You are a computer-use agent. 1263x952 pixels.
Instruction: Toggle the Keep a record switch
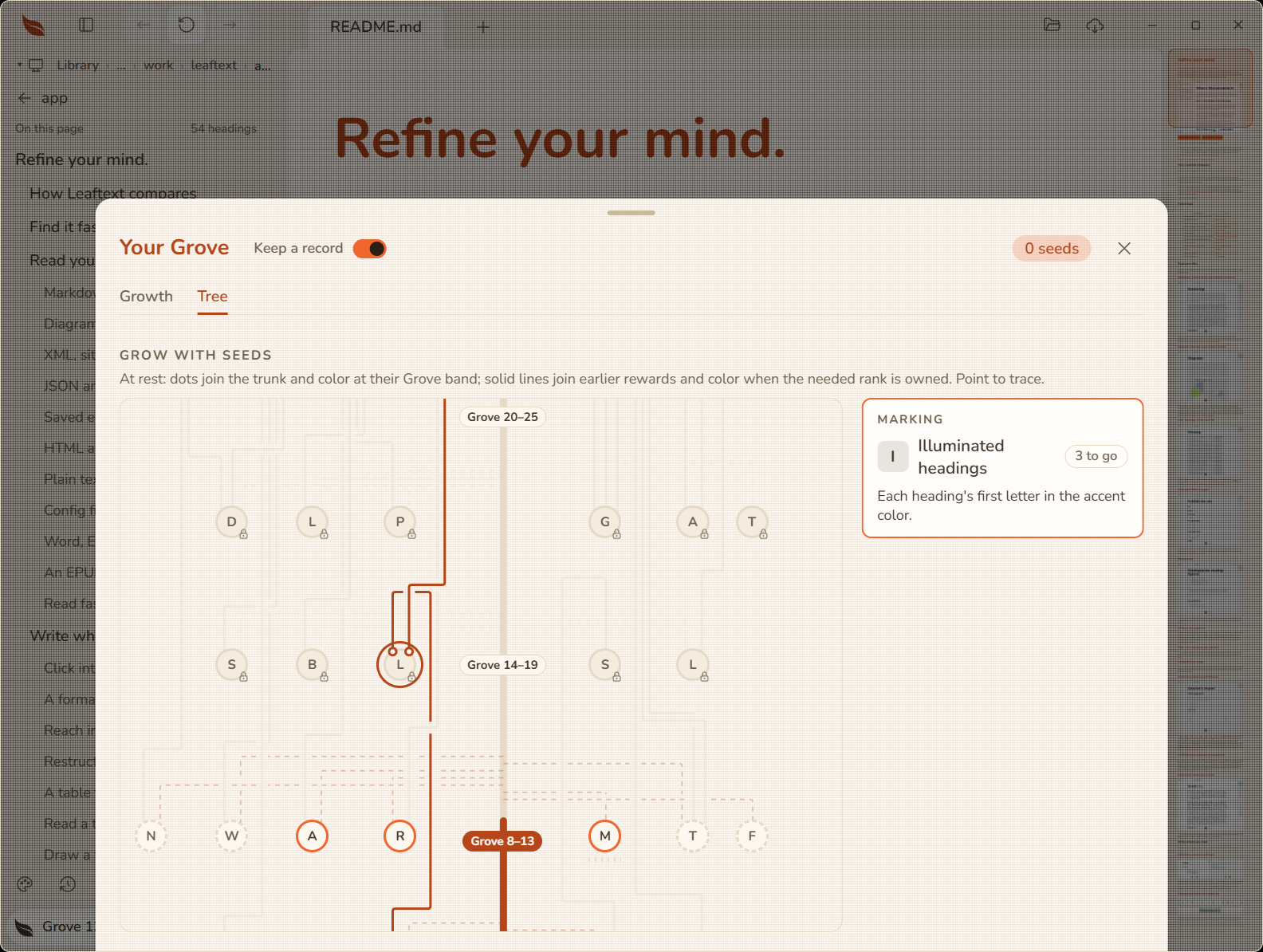click(x=369, y=249)
